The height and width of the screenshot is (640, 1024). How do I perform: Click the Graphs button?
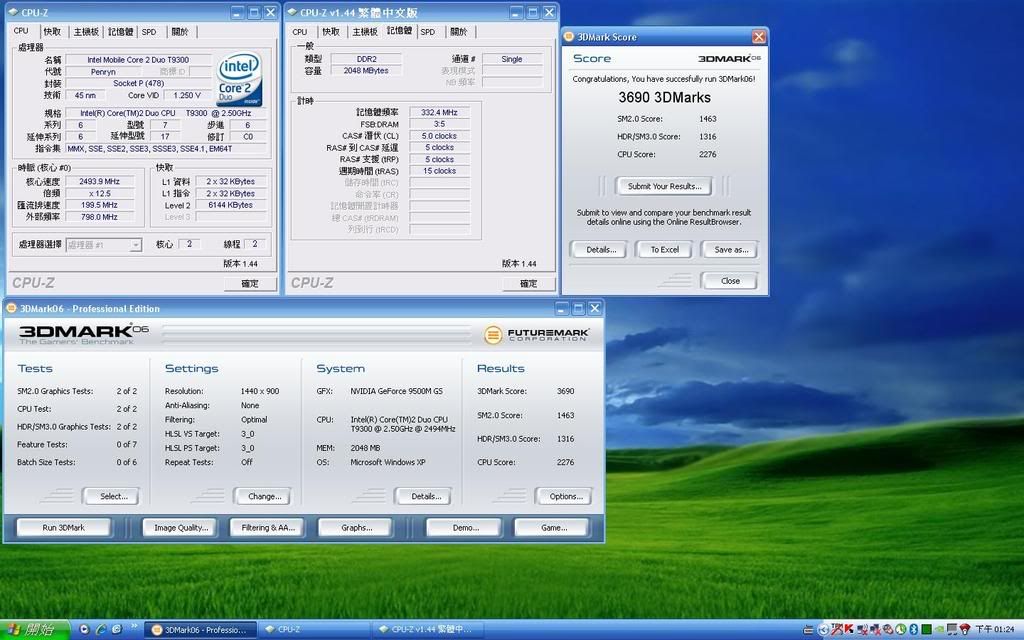(x=356, y=528)
